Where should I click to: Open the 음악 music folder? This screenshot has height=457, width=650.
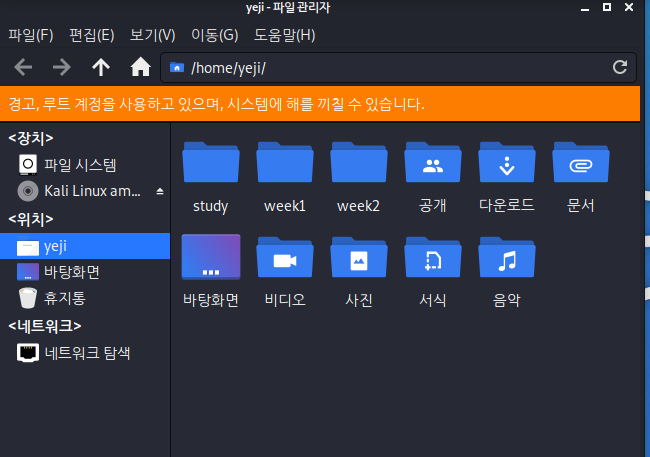click(507, 272)
